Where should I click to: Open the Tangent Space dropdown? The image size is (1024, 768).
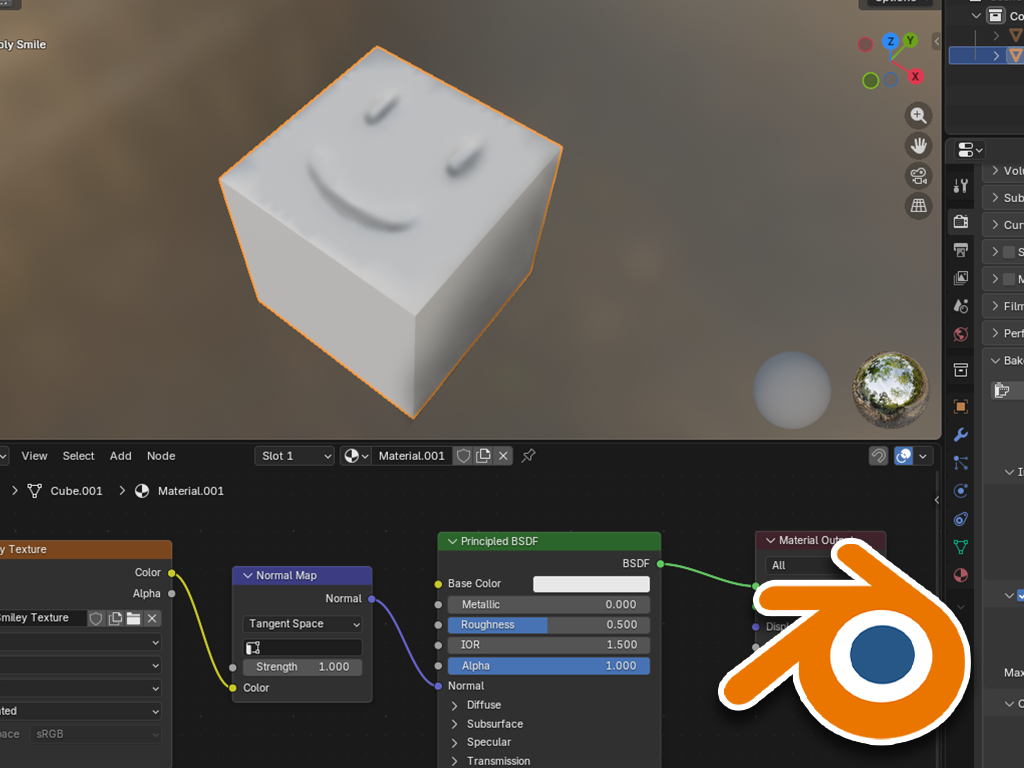click(302, 624)
